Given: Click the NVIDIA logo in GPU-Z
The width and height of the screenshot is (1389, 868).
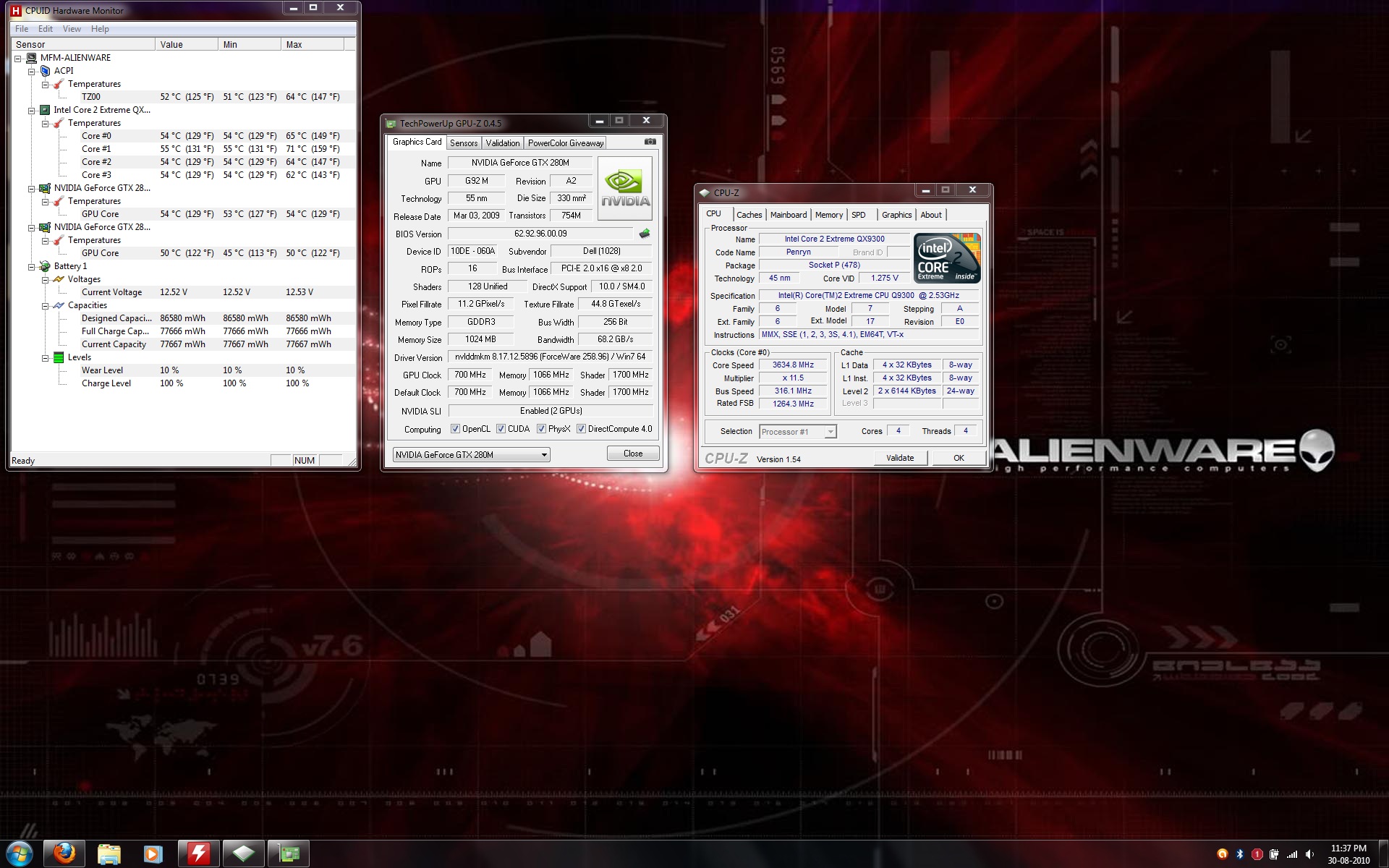Looking at the screenshot, I should (x=625, y=188).
